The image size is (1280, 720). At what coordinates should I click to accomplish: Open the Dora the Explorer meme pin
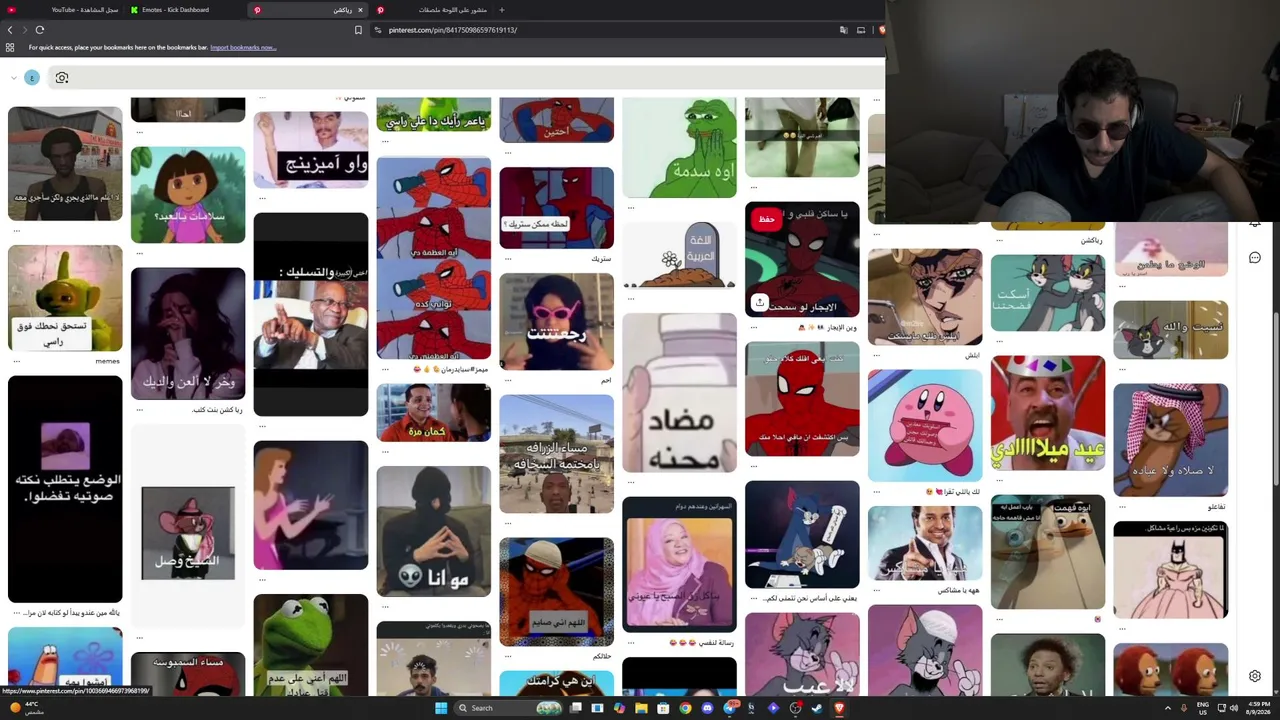[188, 195]
